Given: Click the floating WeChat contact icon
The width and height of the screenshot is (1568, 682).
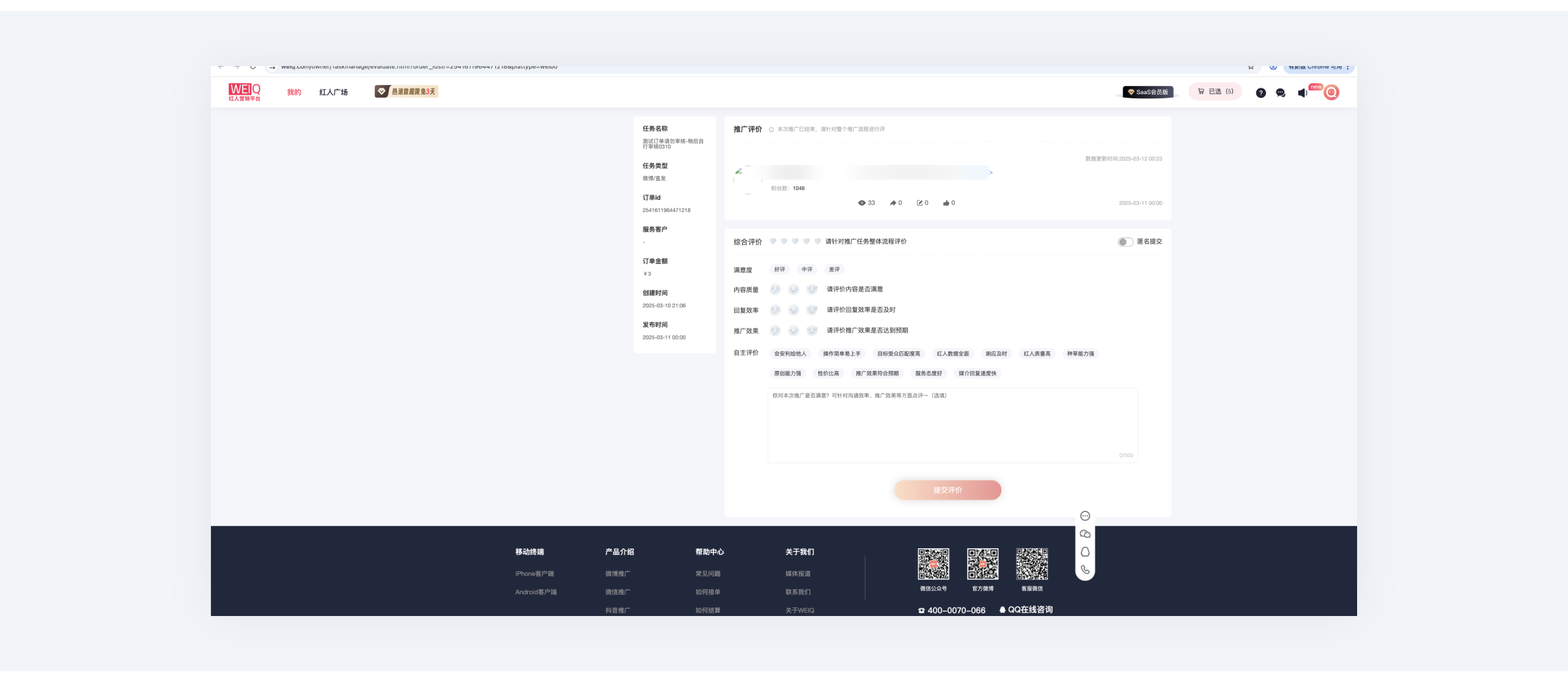Looking at the screenshot, I should click(x=1085, y=534).
